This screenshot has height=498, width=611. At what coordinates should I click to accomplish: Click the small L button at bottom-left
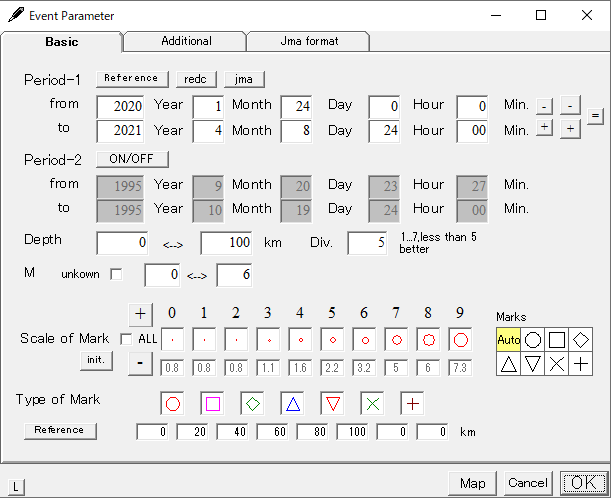click(x=16, y=487)
